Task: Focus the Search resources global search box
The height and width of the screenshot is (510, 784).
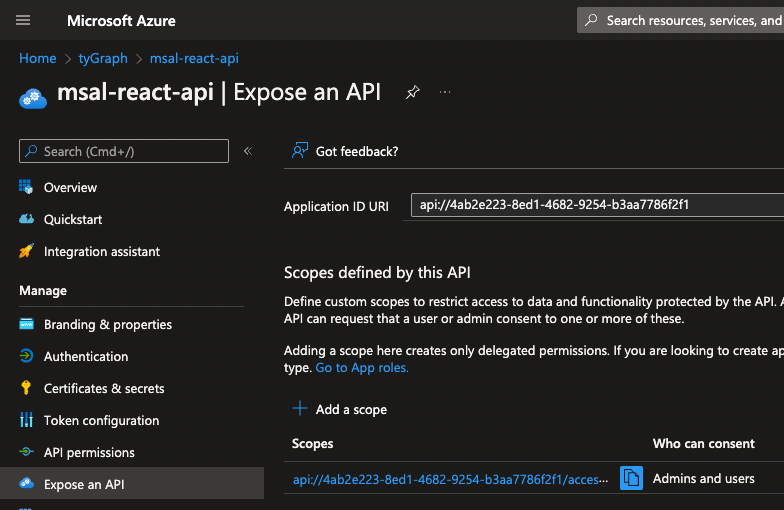Action: point(680,20)
